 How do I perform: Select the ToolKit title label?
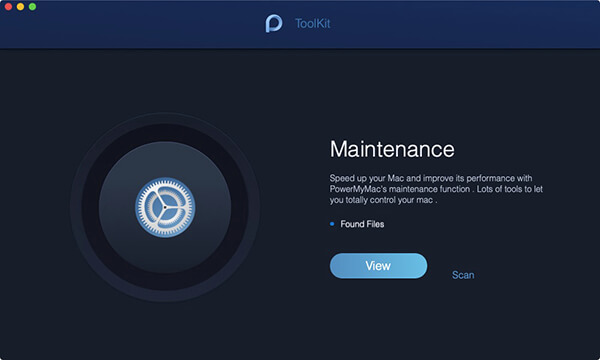[x=313, y=23]
